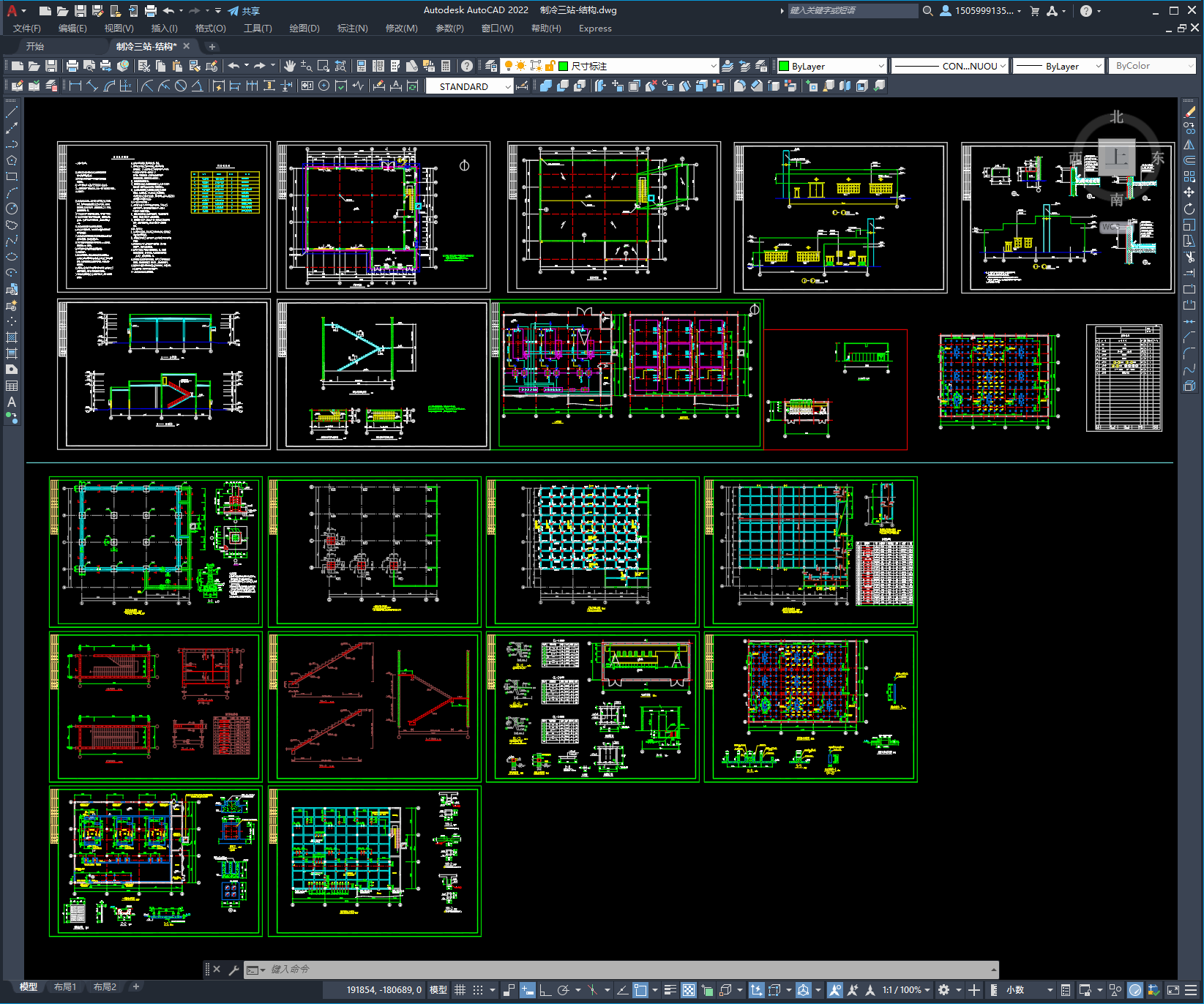The height and width of the screenshot is (1004, 1204).
Task: Toggle polar tracking in the status bar
Action: pyautogui.click(x=563, y=990)
